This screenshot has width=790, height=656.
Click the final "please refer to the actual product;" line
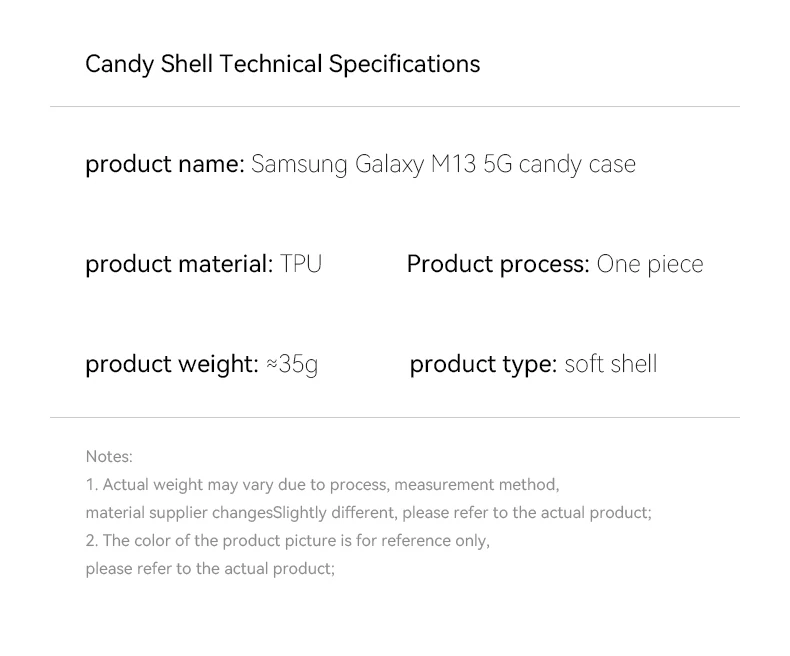pyautogui.click(x=210, y=569)
